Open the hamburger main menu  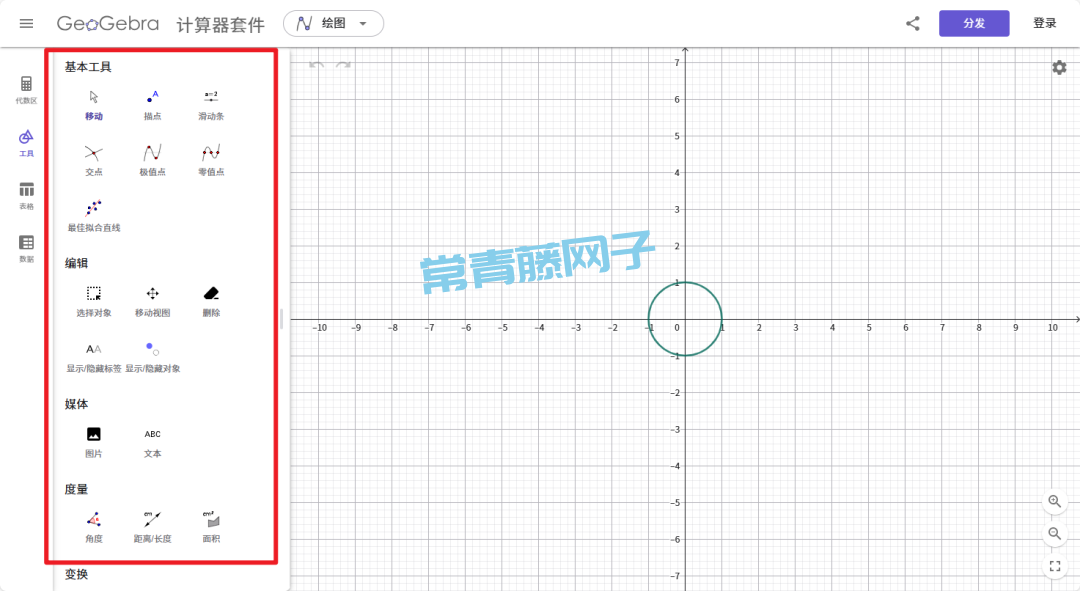click(26, 23)
